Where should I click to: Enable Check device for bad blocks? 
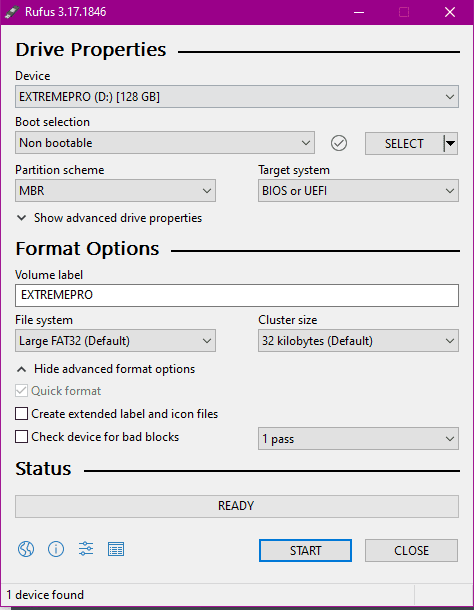point(21,436)
